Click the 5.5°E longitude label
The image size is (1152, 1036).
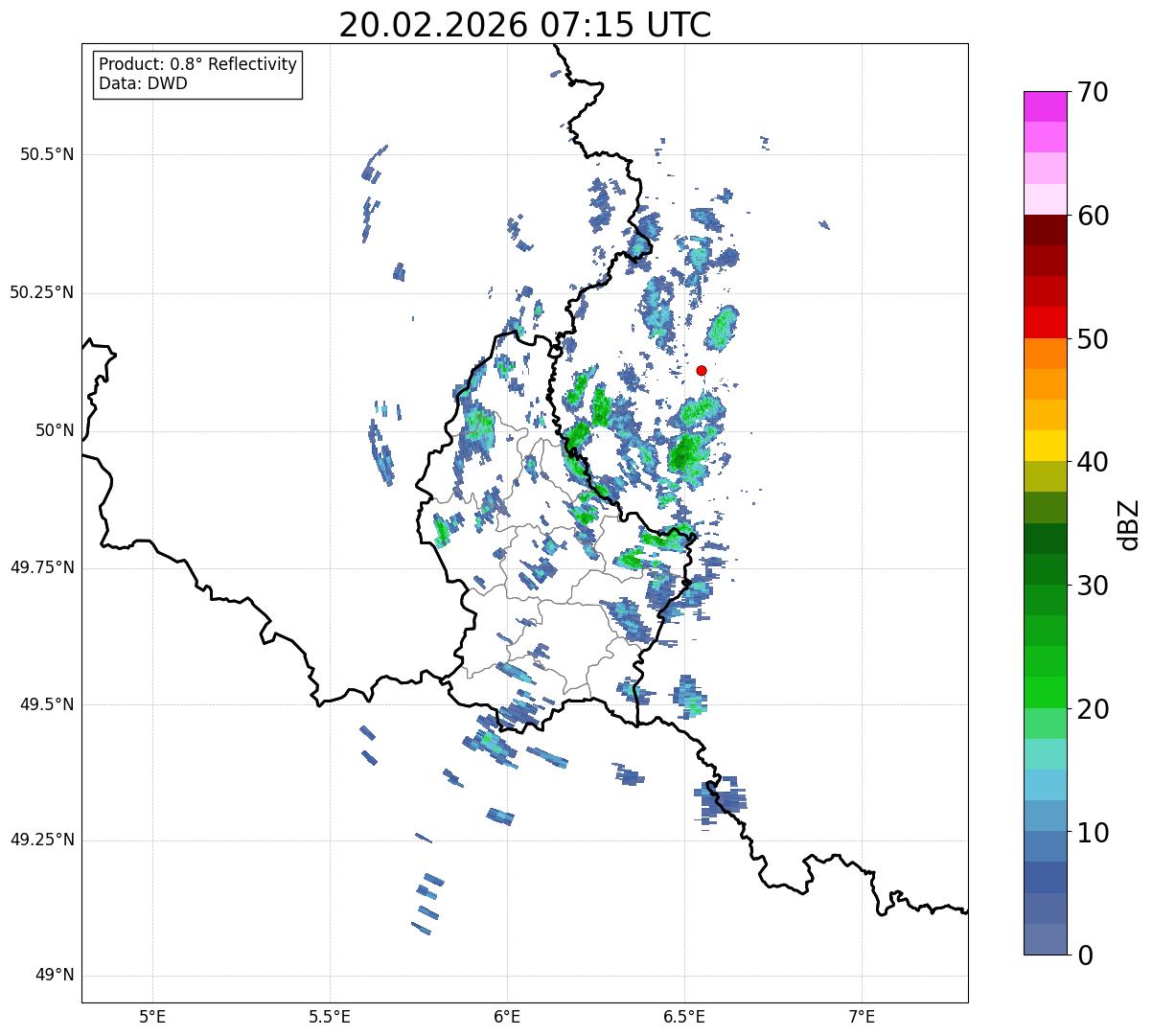(x=330, y=1016)
